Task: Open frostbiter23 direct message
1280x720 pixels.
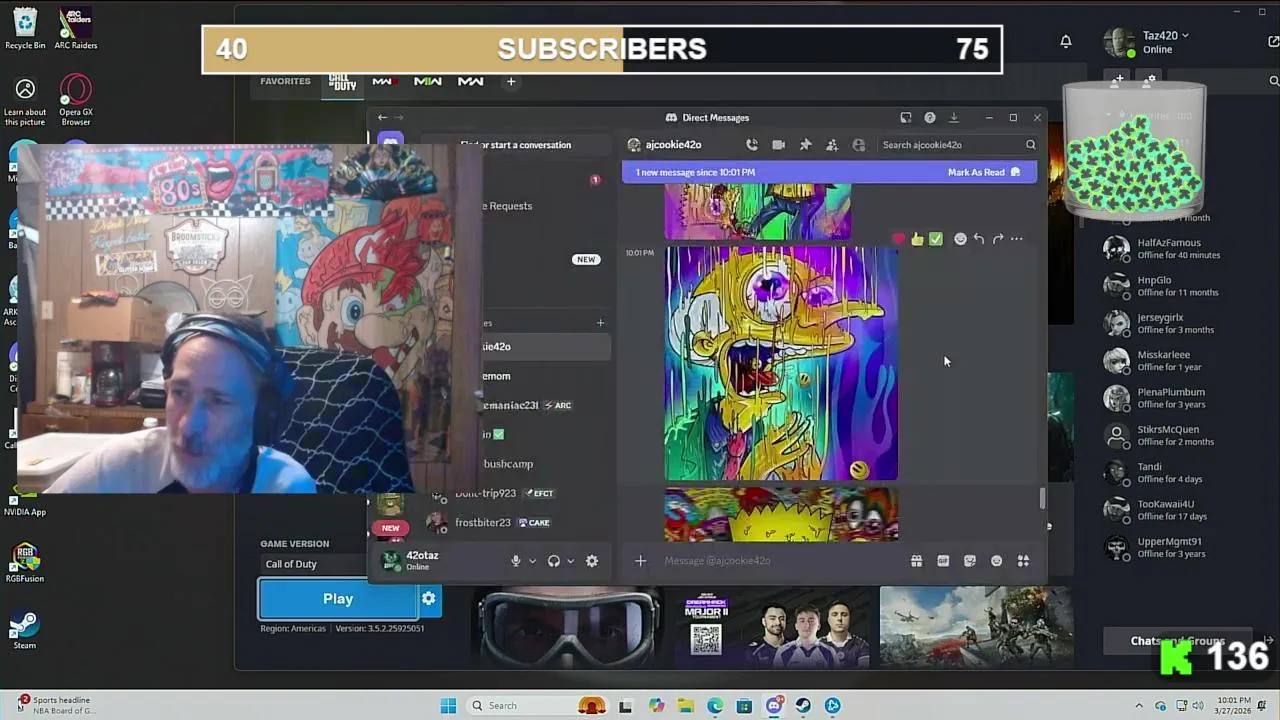Action: (x=483, y=522)
